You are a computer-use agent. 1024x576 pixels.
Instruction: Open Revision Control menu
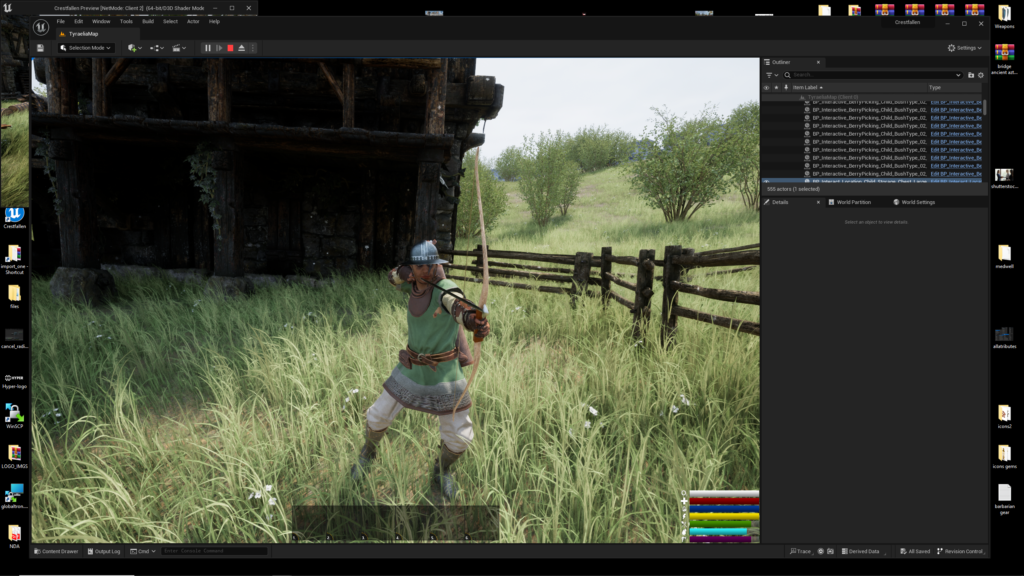(960, 551)
